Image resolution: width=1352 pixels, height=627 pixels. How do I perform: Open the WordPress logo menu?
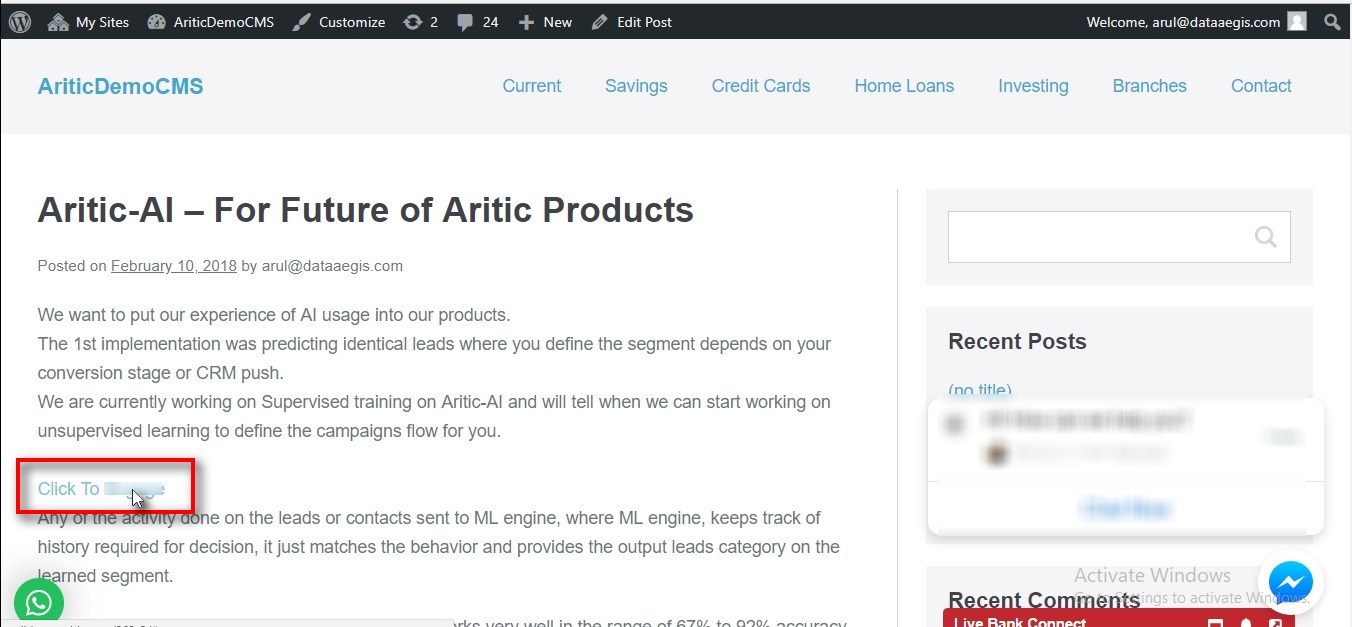[20, 21]
